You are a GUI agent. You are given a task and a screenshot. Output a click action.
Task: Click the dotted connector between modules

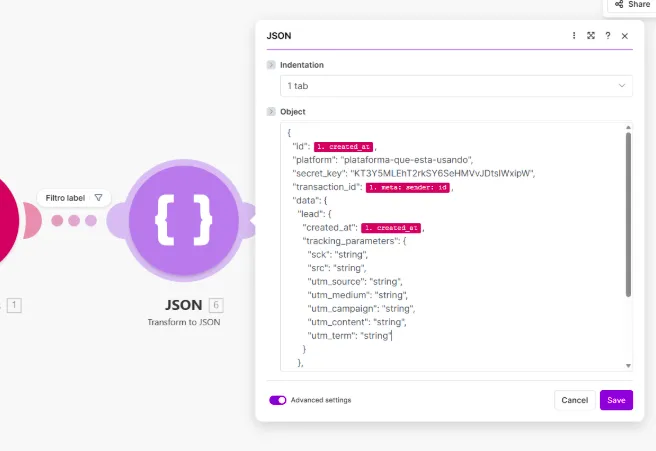coord(74,220)
